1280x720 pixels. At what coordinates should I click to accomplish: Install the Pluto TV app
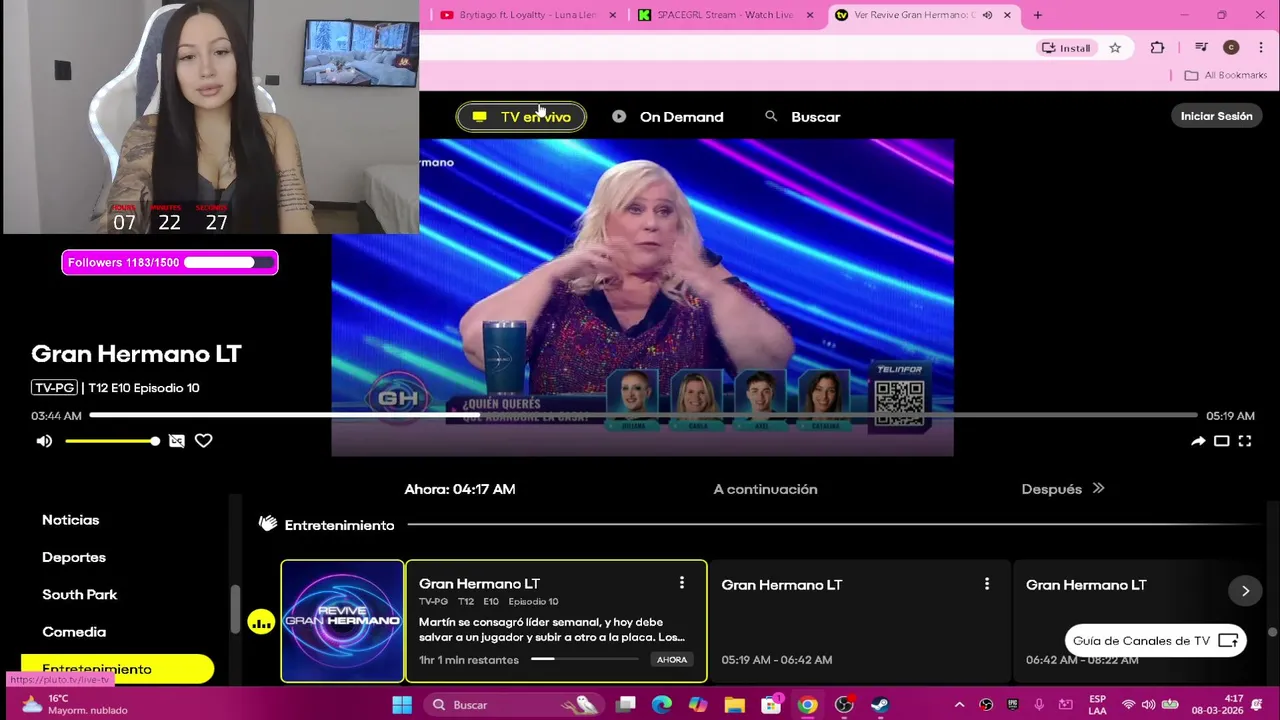(1066, 48)
